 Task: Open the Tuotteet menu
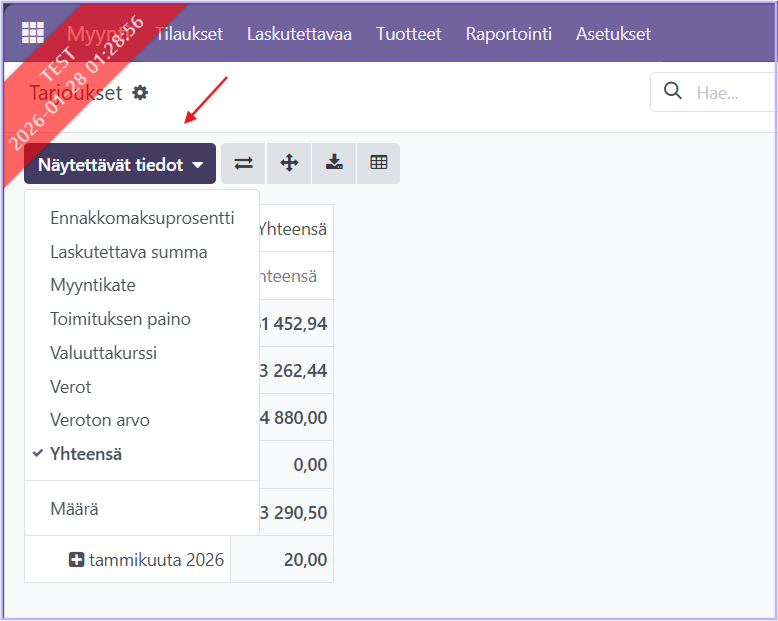click(x=408, y=34)
